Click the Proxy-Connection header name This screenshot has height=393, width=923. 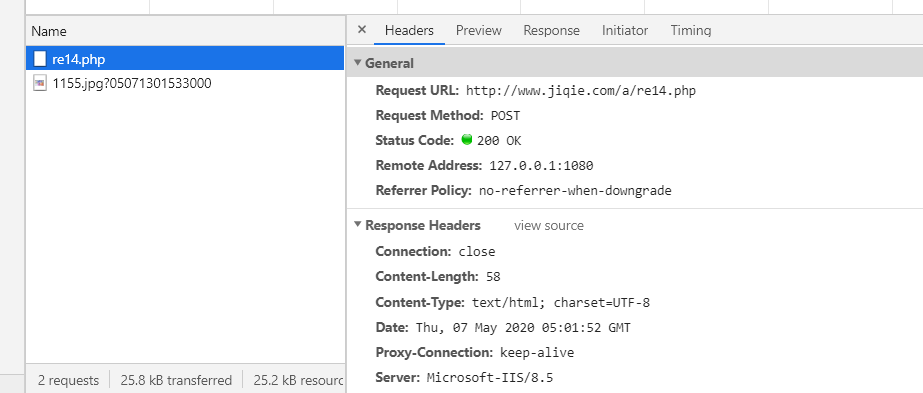(x=434, y=353)
